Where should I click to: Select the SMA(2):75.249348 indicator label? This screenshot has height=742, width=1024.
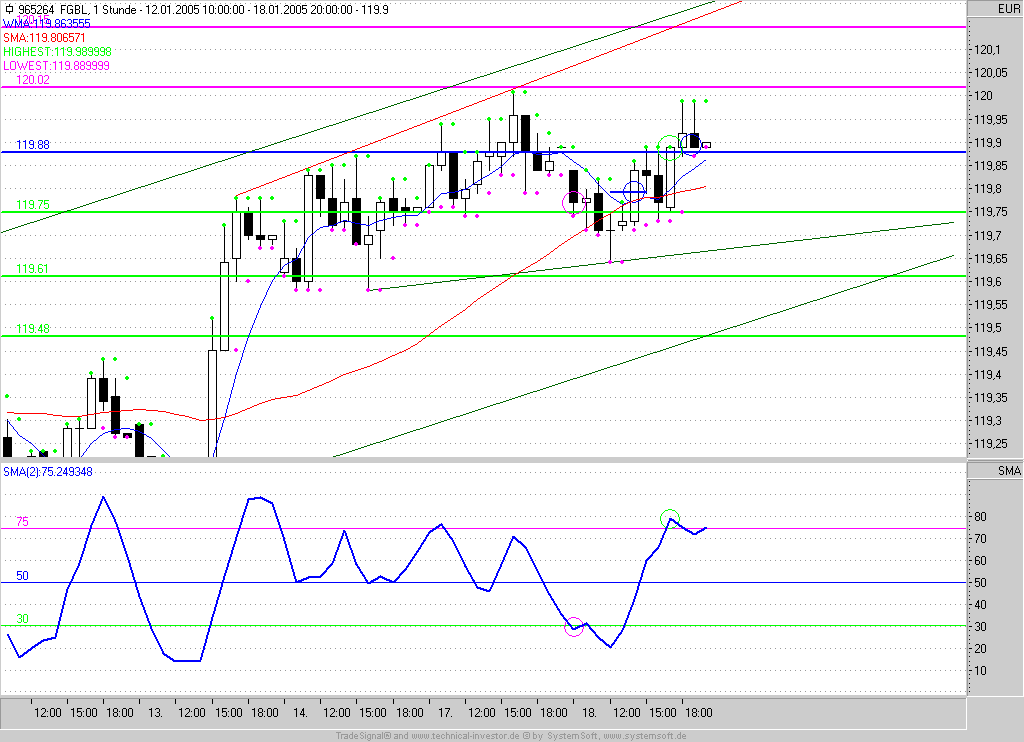(48, 472)
